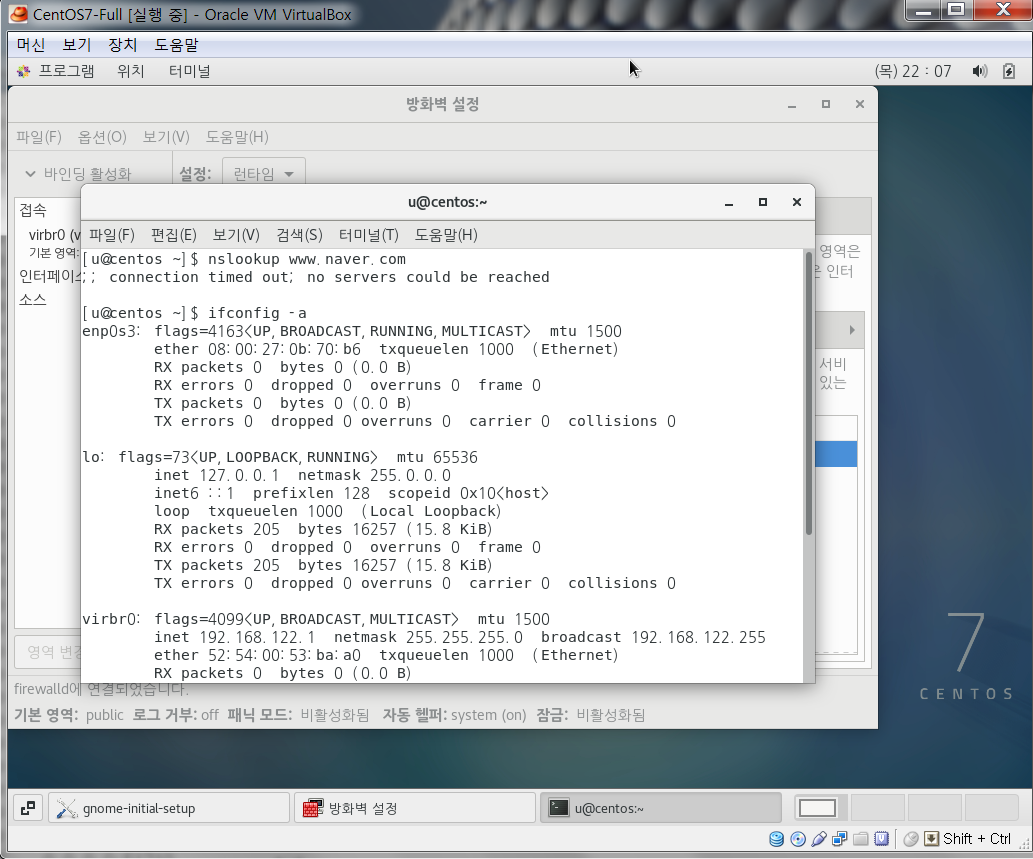
Task: Click the terminal icon in taskbar
Action: click(559, 808)
